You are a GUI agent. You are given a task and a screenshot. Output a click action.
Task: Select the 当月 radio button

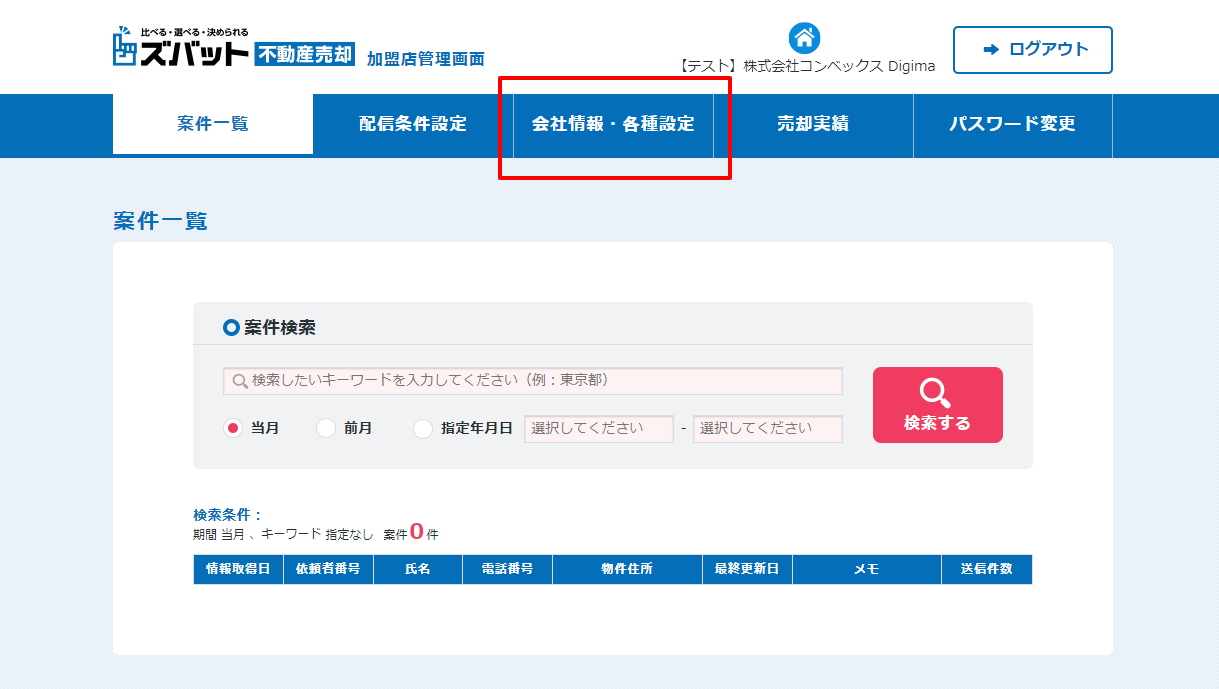(233, 428)
